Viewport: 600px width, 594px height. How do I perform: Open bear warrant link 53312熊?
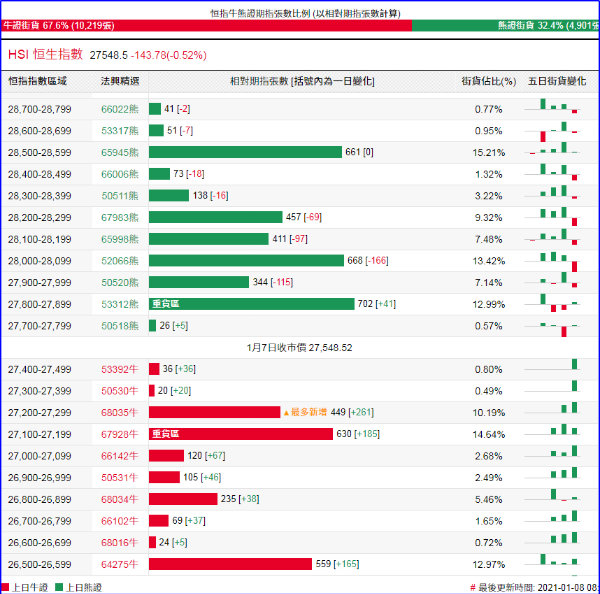coord(120,305)
